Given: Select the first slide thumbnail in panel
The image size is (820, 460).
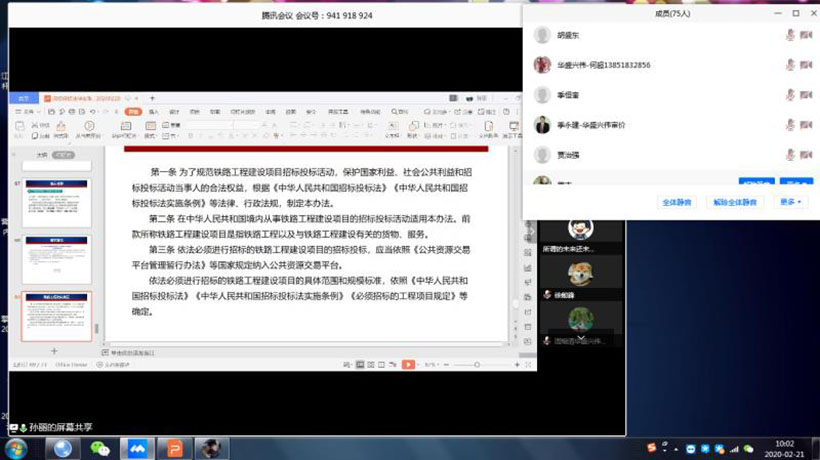Looking at the screenshot, I should tap(57, 203).
